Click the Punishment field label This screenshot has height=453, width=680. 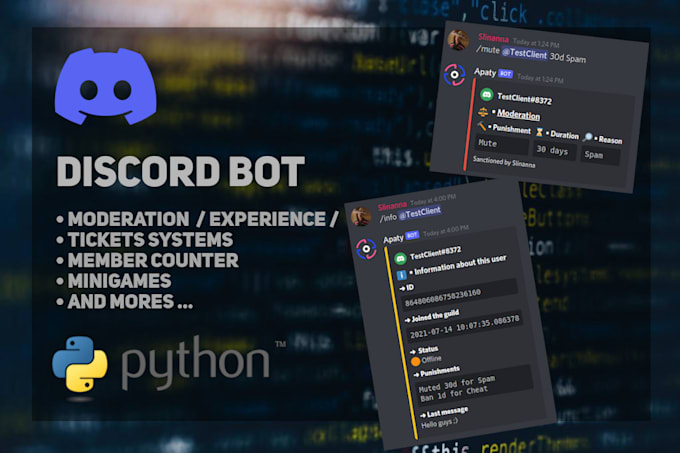pyautogui.click(x=512, y=129)
